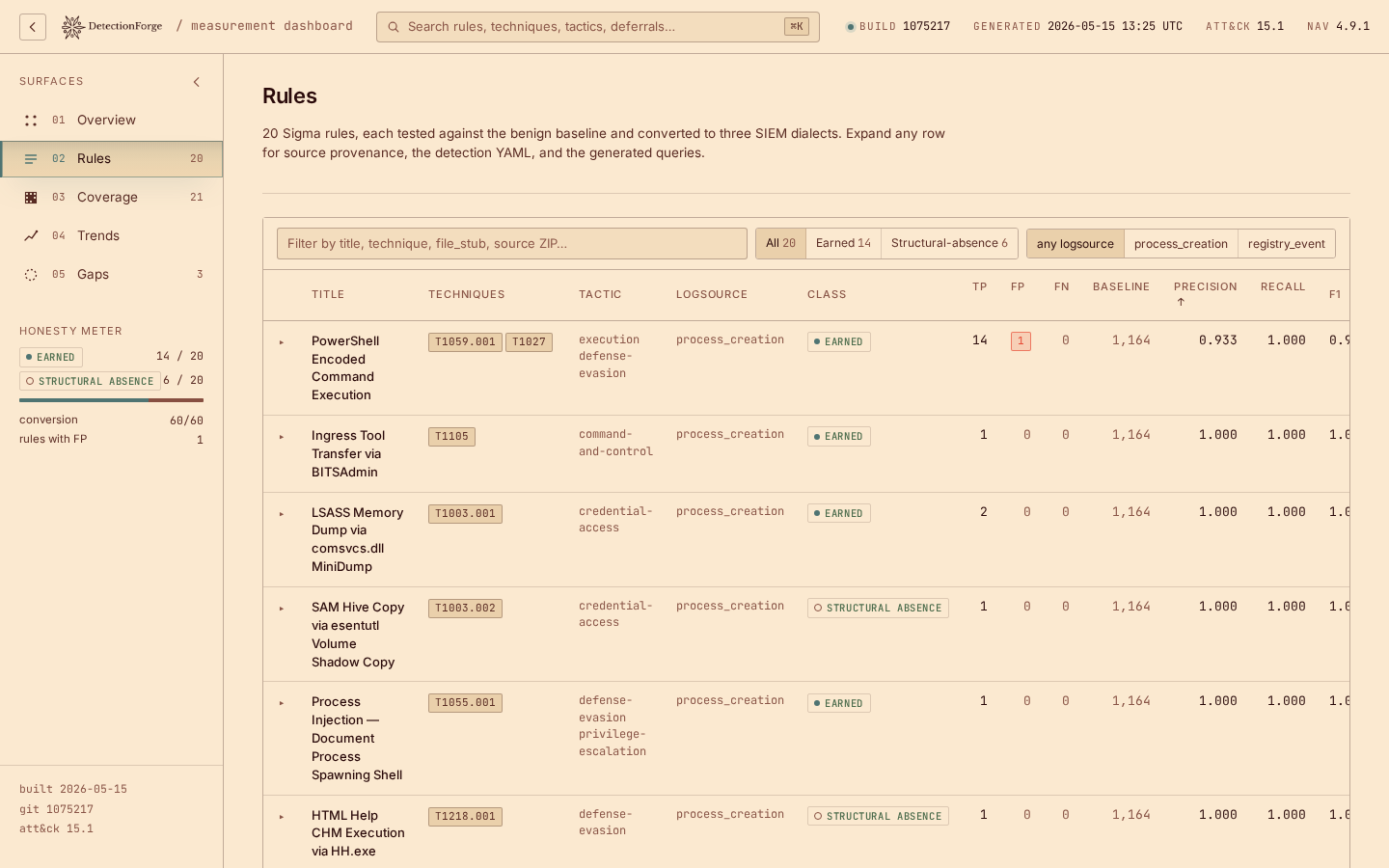Collapse the Surfaces sidebar chevron
The width and height of the screenshot is (1389, 868).
pos(197,82)
